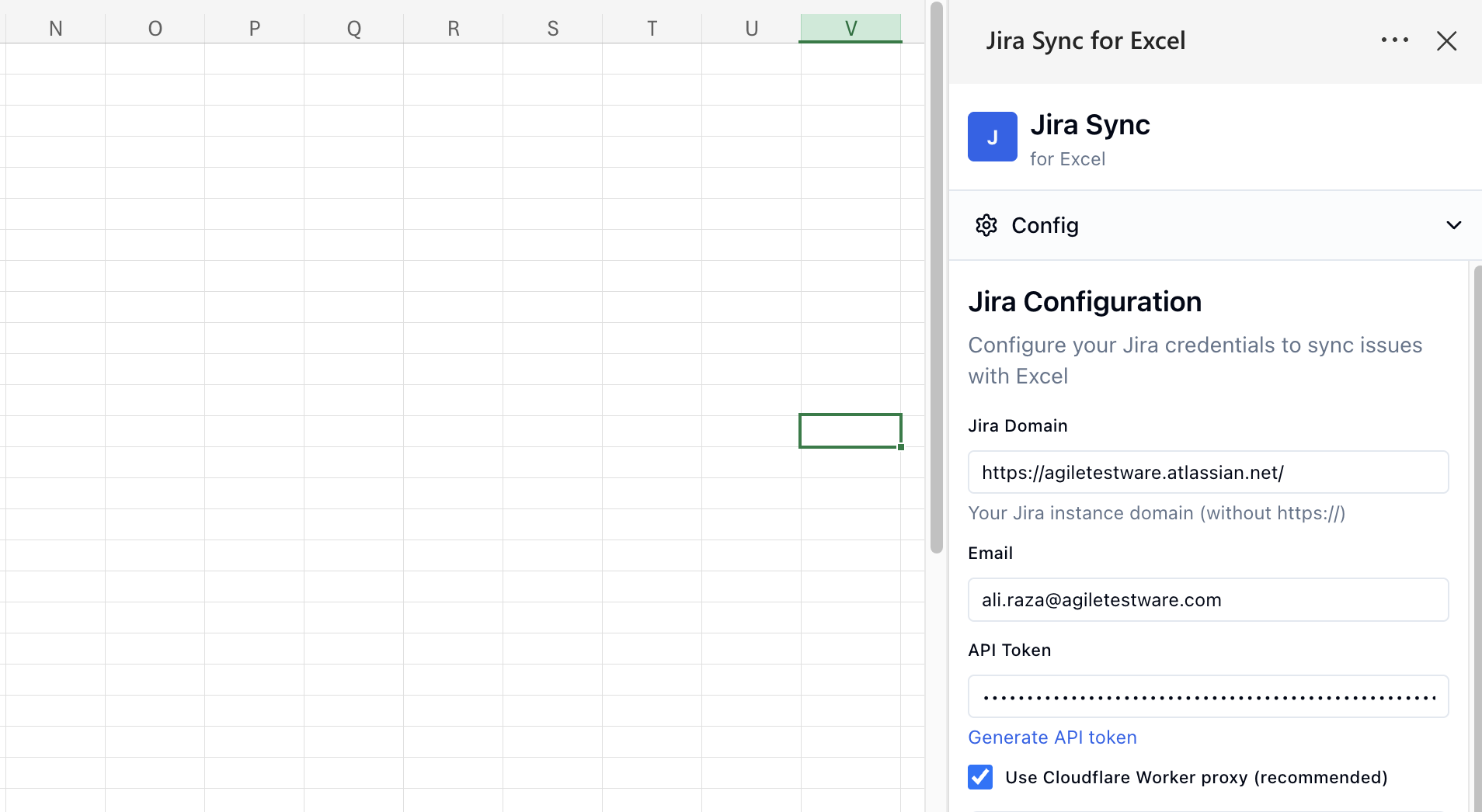Click the Config gear icon
Screen dimensions: 1482x812
[x=986, y=225]
